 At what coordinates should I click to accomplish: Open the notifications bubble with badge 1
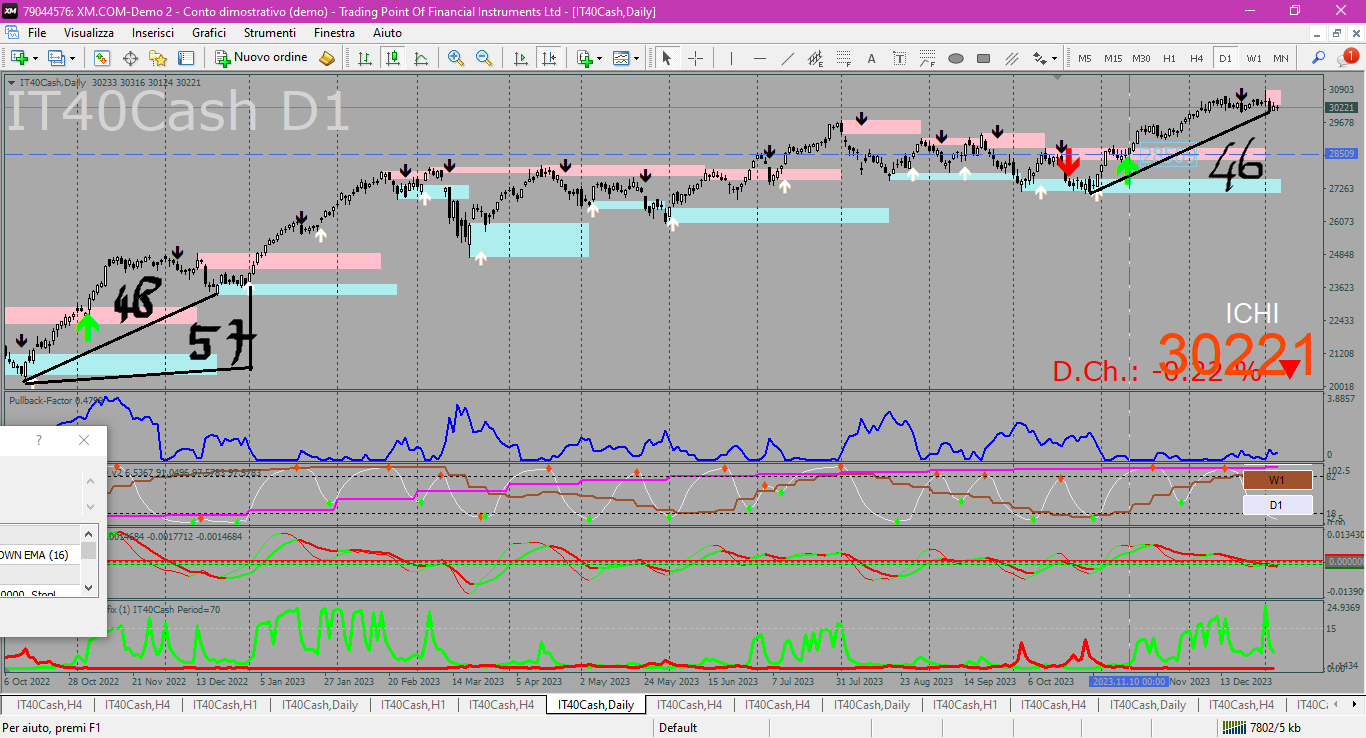coord(1349,58)
